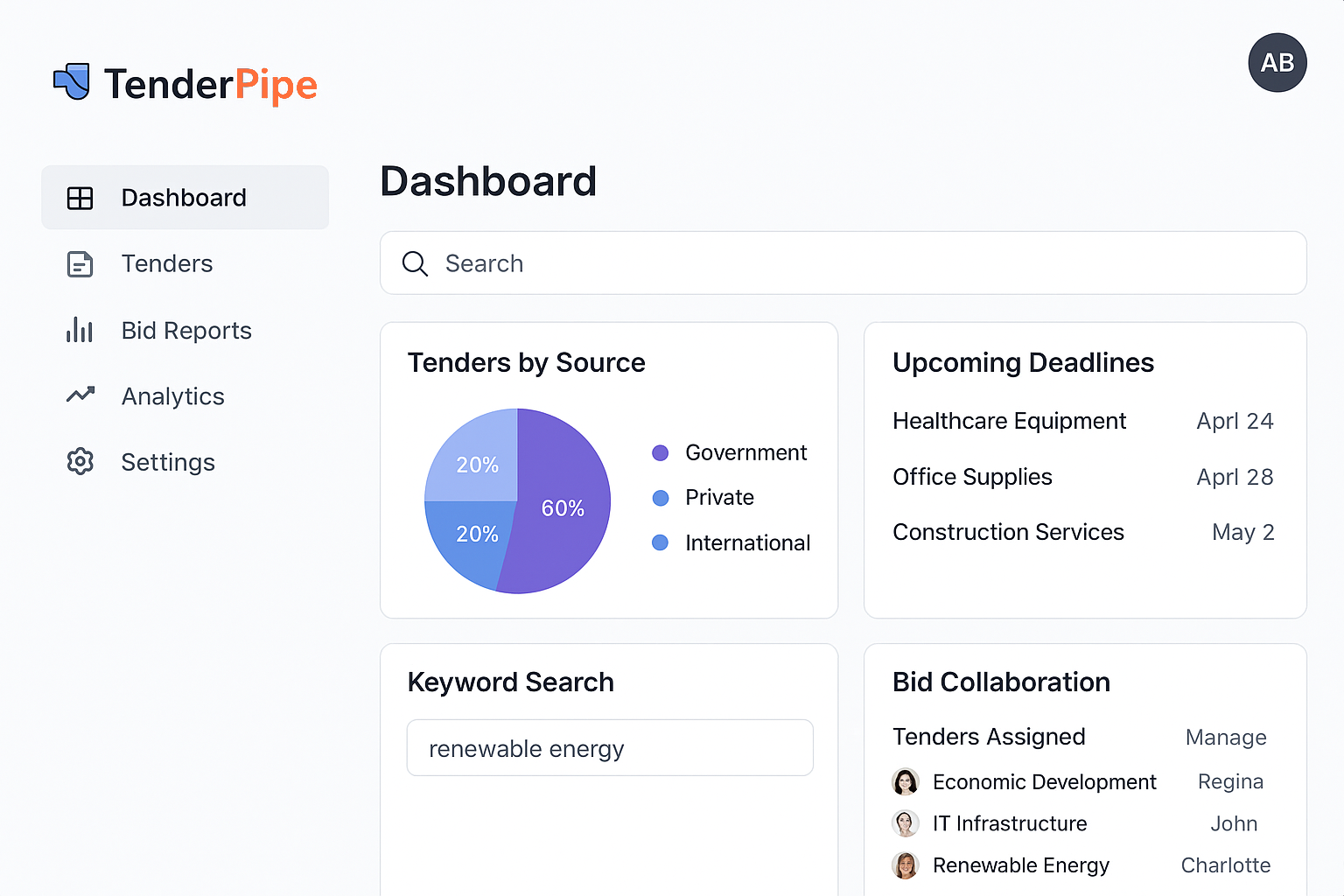Select the Government legend dot
Viewport: 1344px width, 896px height.
(661, 453)
